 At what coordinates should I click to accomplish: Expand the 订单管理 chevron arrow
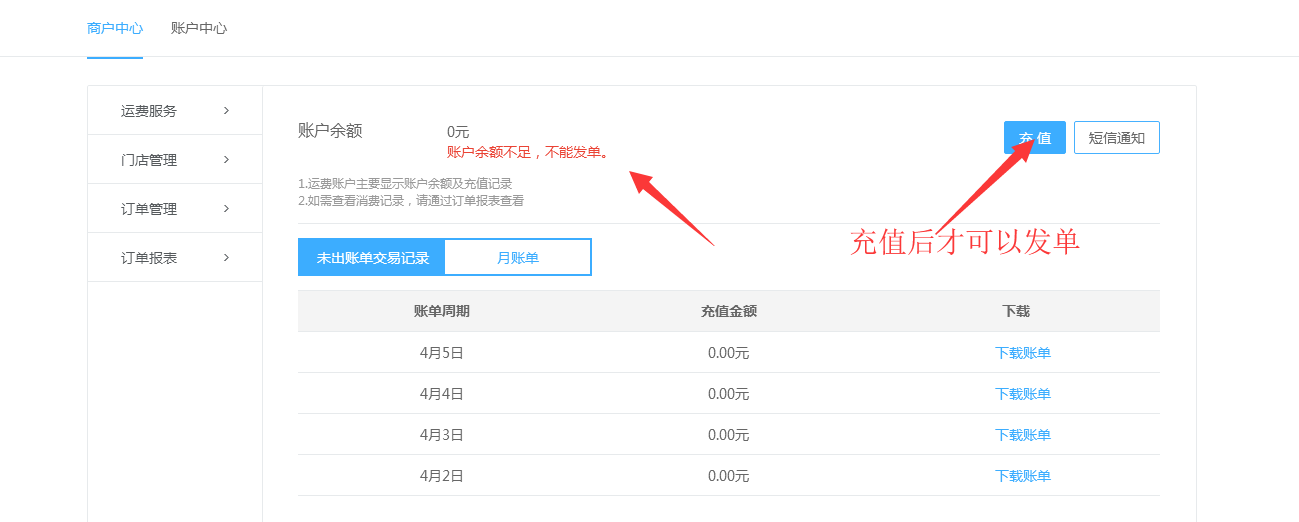[227, 208]
